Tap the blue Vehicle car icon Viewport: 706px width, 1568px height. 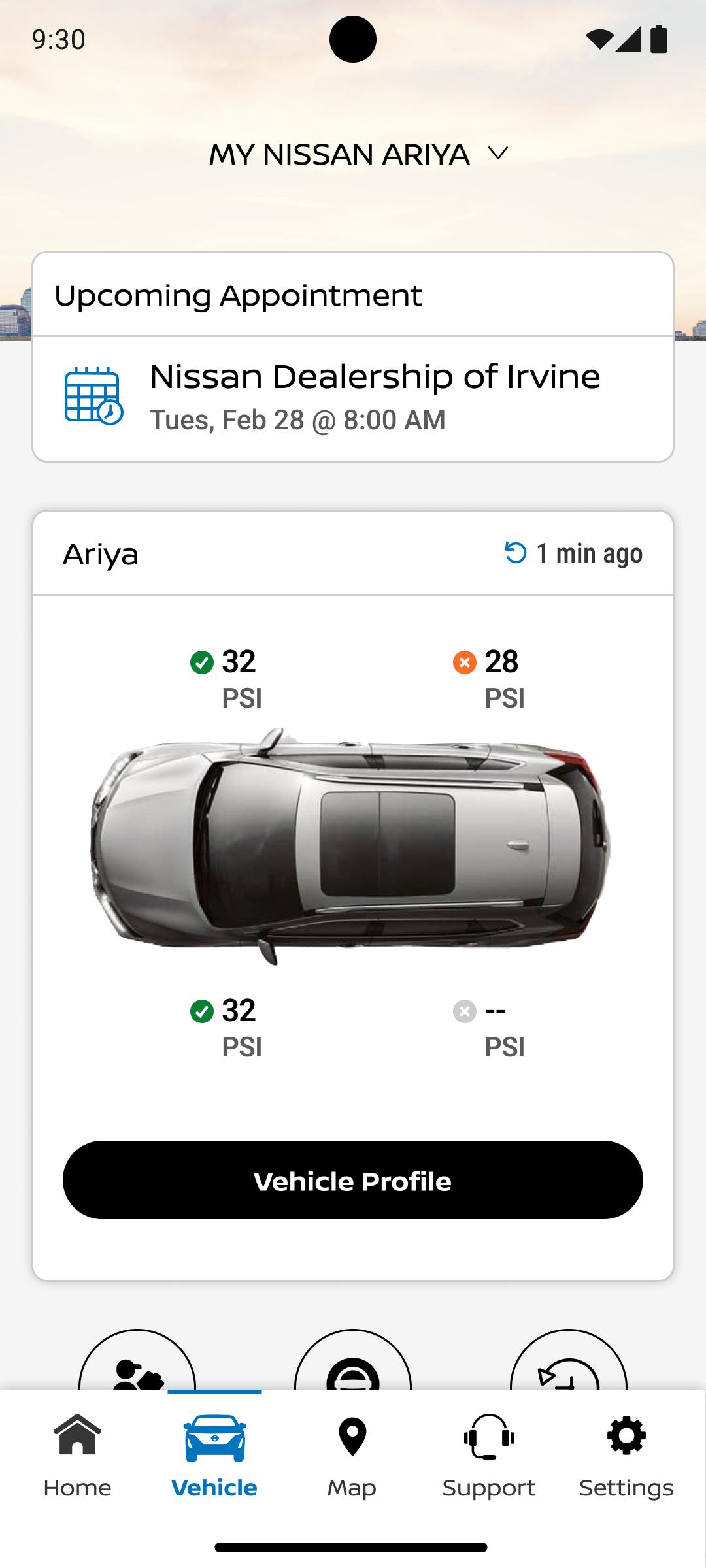click(x=214, y=1437)
